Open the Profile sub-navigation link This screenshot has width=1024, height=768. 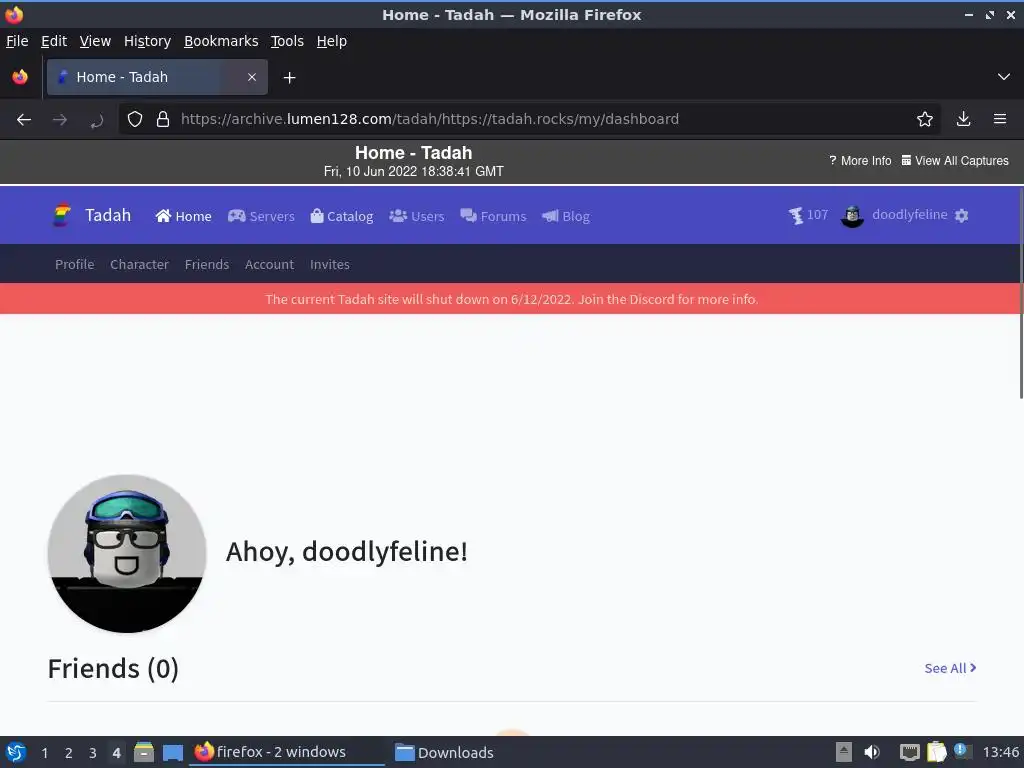(x=74, y=264)
